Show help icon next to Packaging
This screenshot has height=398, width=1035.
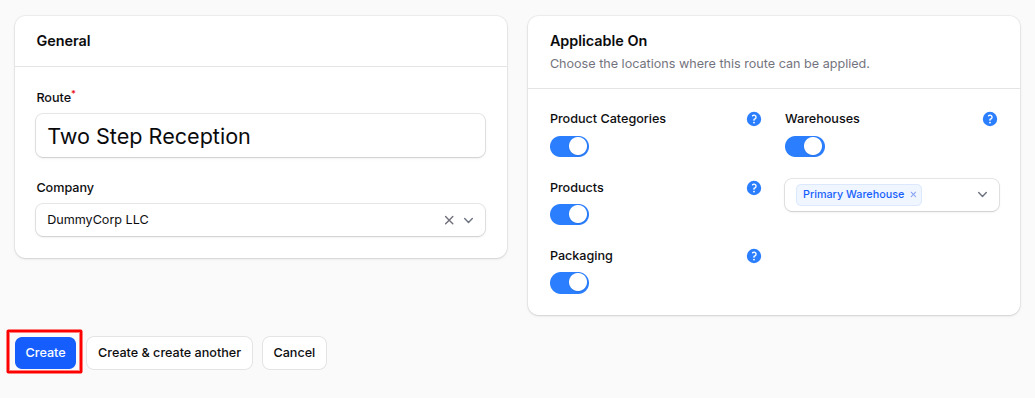754,255
